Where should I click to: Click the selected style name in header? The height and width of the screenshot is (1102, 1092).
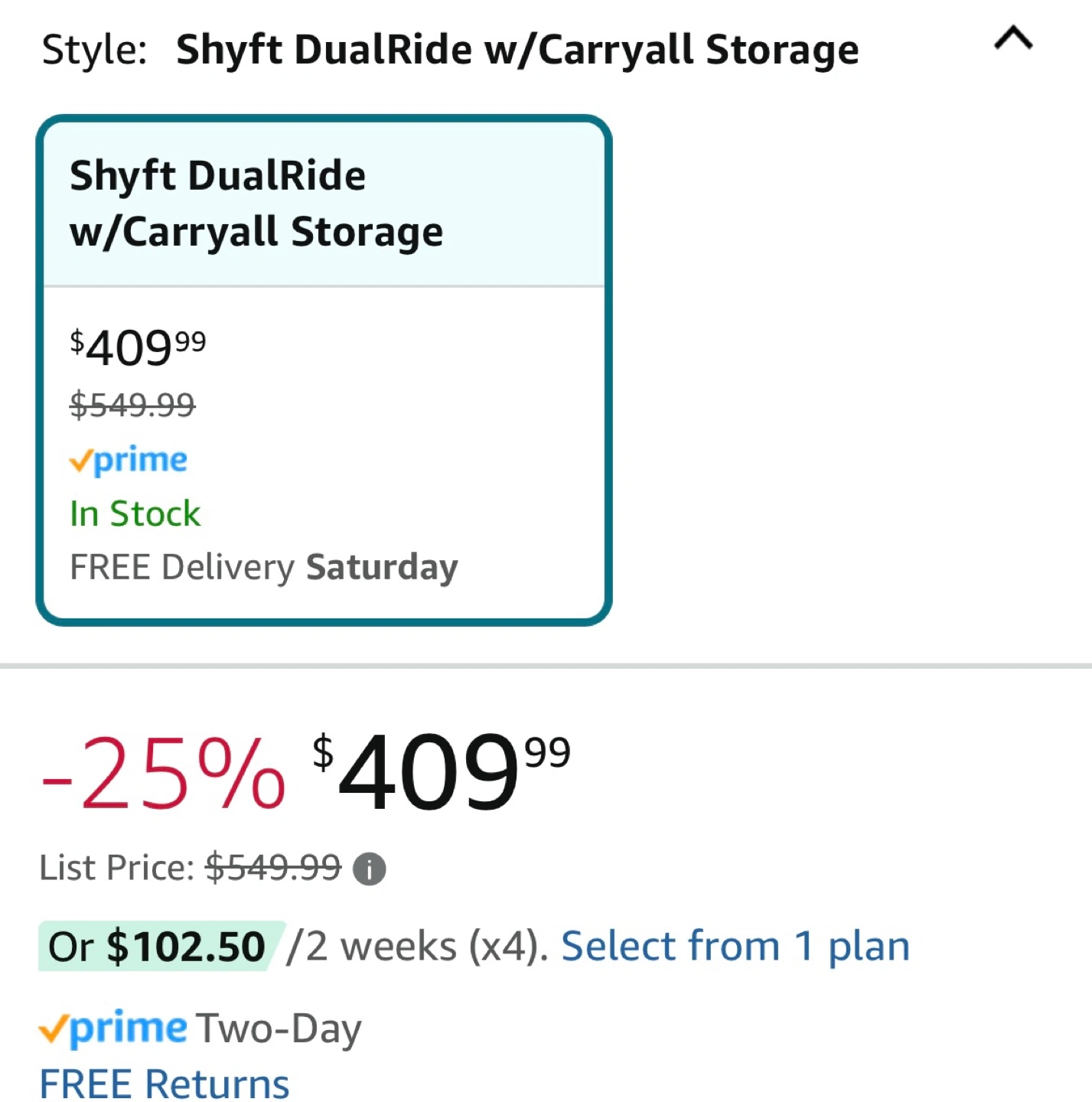pyautogui.click(x=517, y=51)
